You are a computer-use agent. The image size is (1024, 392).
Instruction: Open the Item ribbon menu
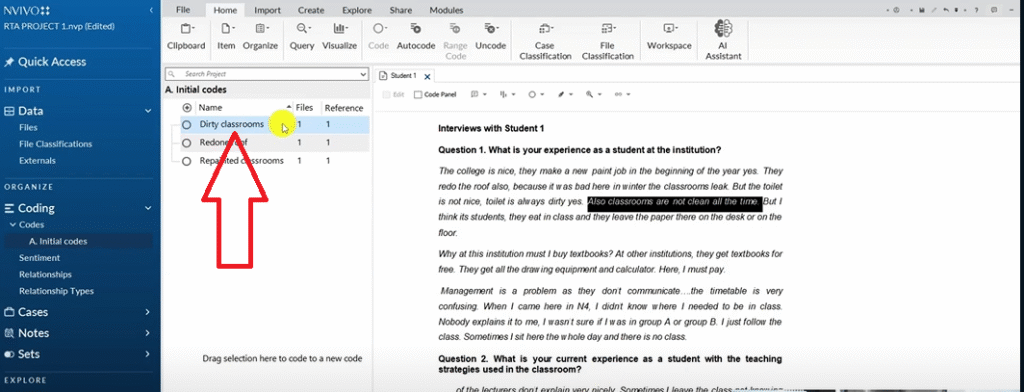coord(226,37)
